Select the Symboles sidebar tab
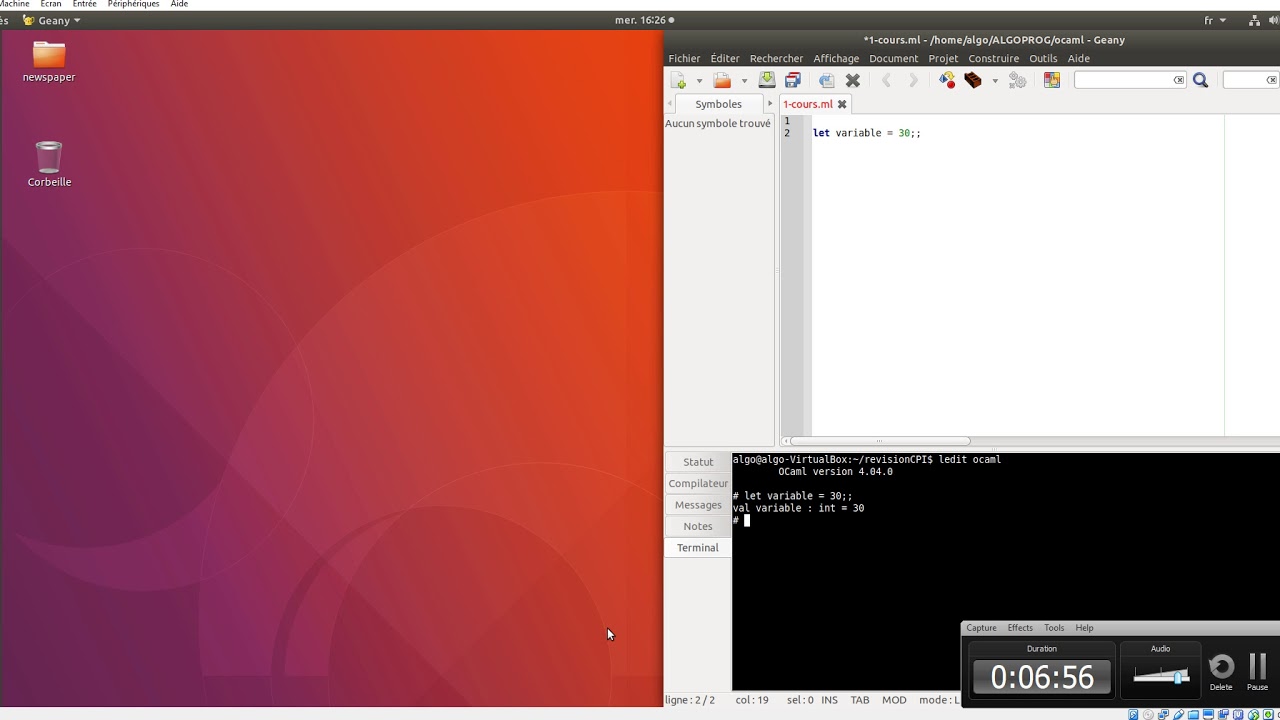Viewport: 1280px width, 720px height. [x=718, y=104]
